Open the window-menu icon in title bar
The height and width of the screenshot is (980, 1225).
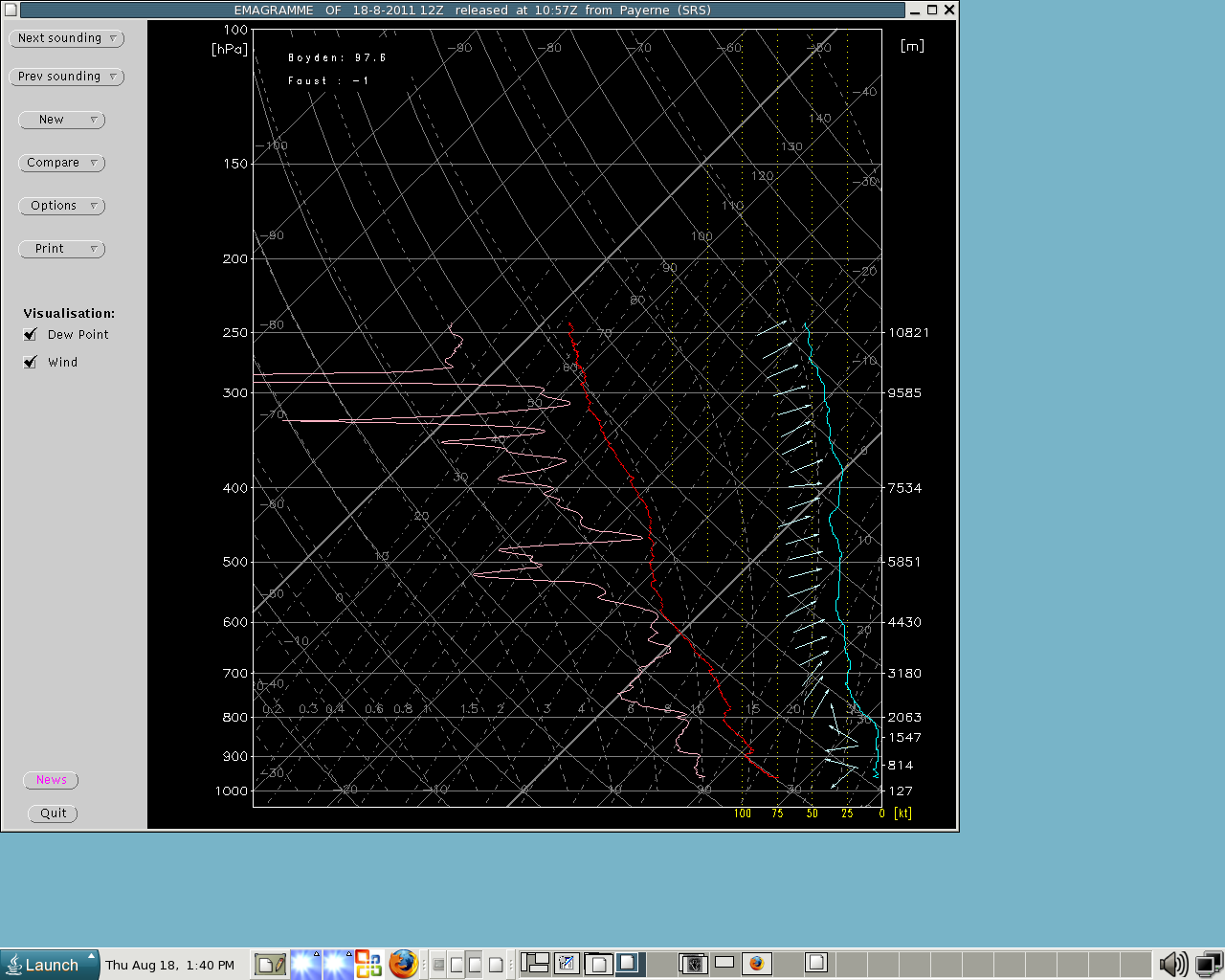point(11,10)
